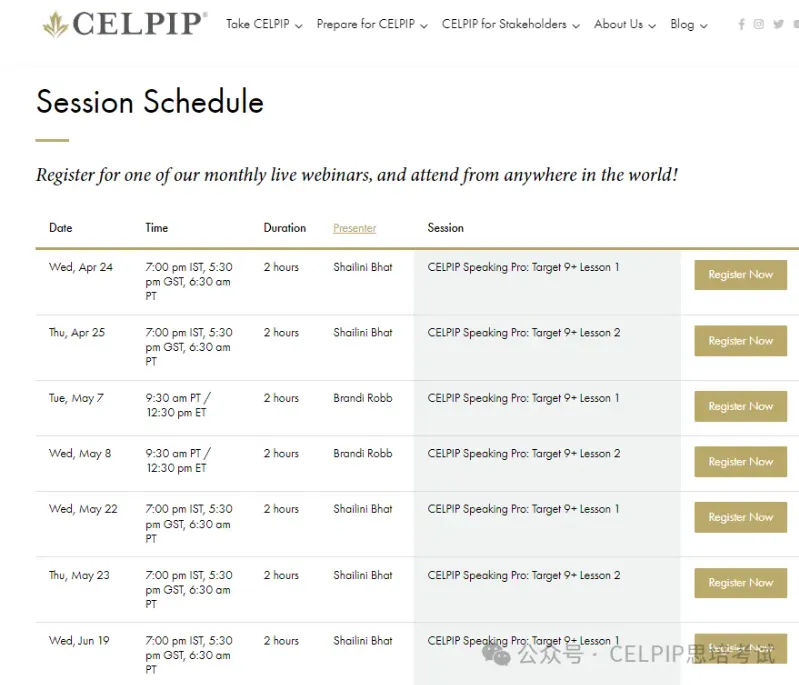Screen dimensions: 799x685
Task: Click the Presenter column header link
Action: [355, 228]
